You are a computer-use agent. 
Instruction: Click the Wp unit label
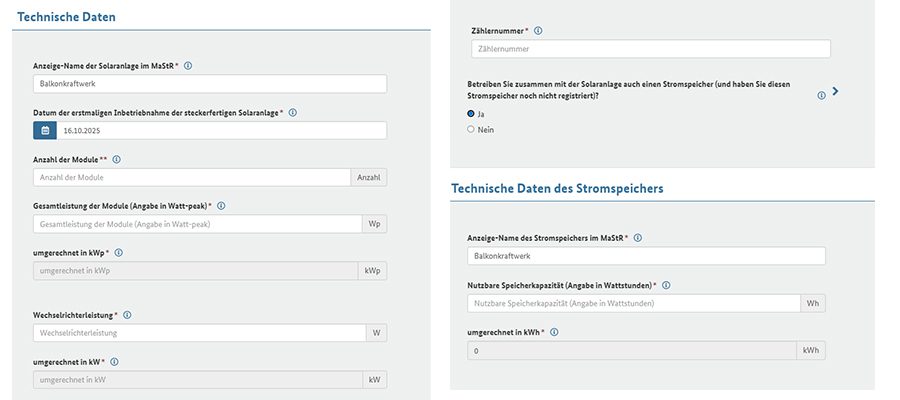click(374, 224)
